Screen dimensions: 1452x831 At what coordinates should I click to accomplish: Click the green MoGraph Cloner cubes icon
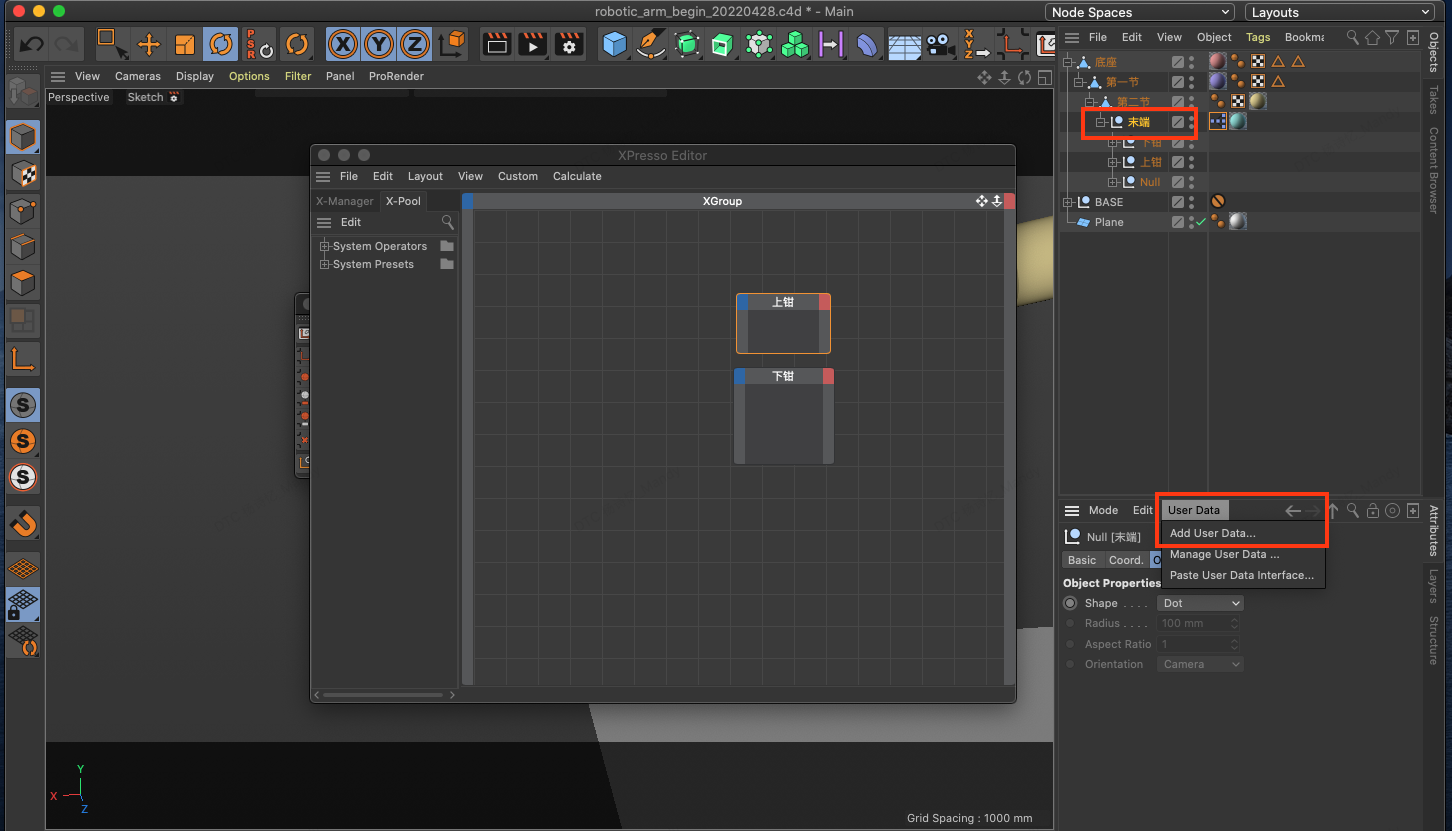point(795,45)
